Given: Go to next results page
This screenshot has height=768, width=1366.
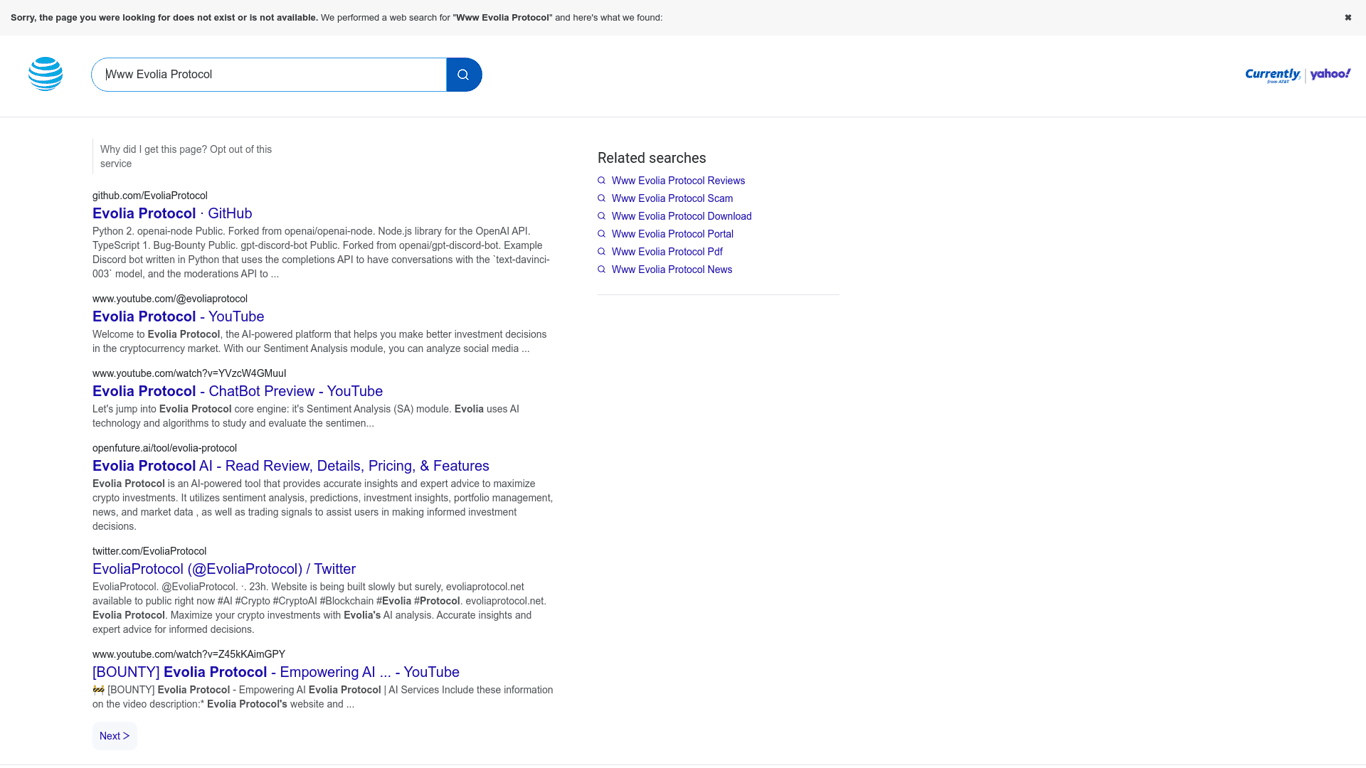Looking at the screenshot, I should (114, 736).
